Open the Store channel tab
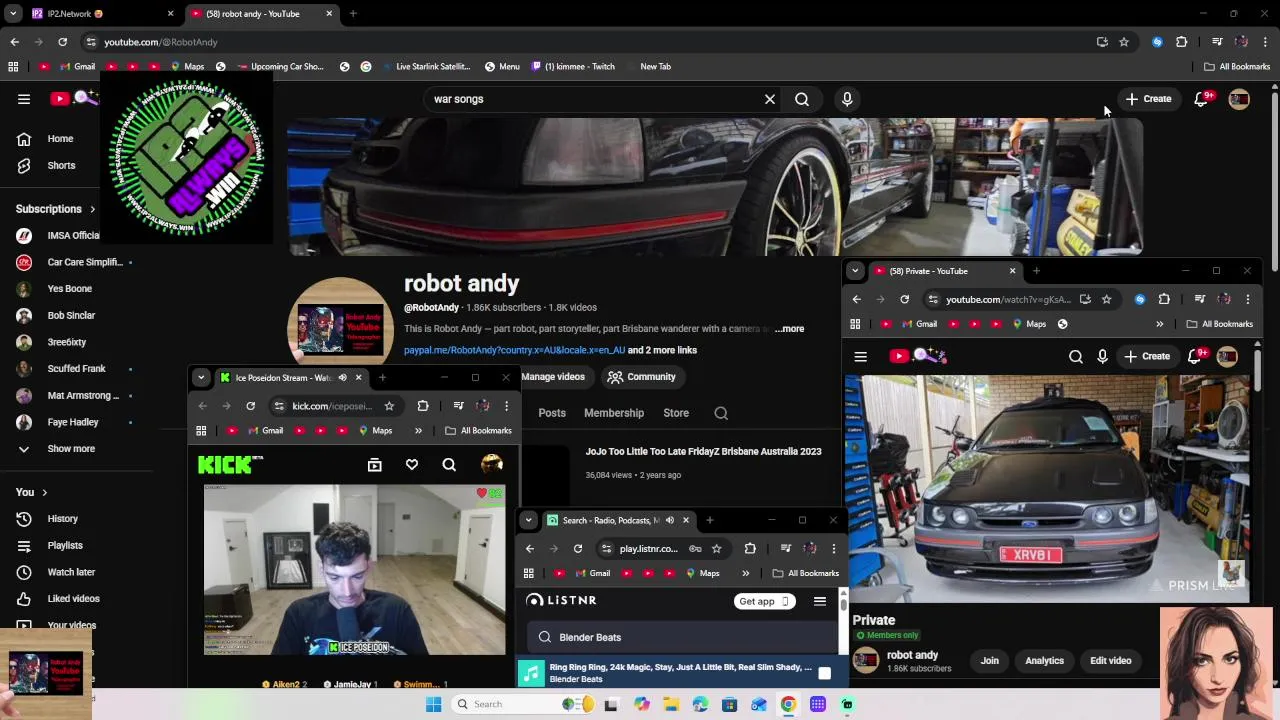 [x=676, y=413]
